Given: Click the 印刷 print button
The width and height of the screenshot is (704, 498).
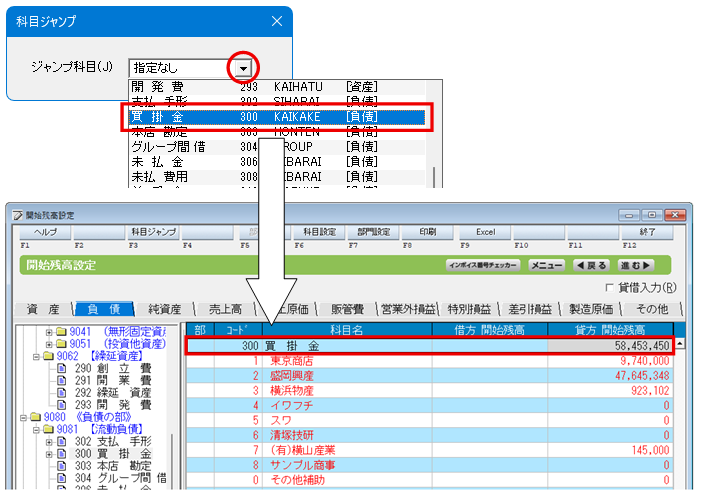Looking at the screenshot, I should (x=427, y=231).
